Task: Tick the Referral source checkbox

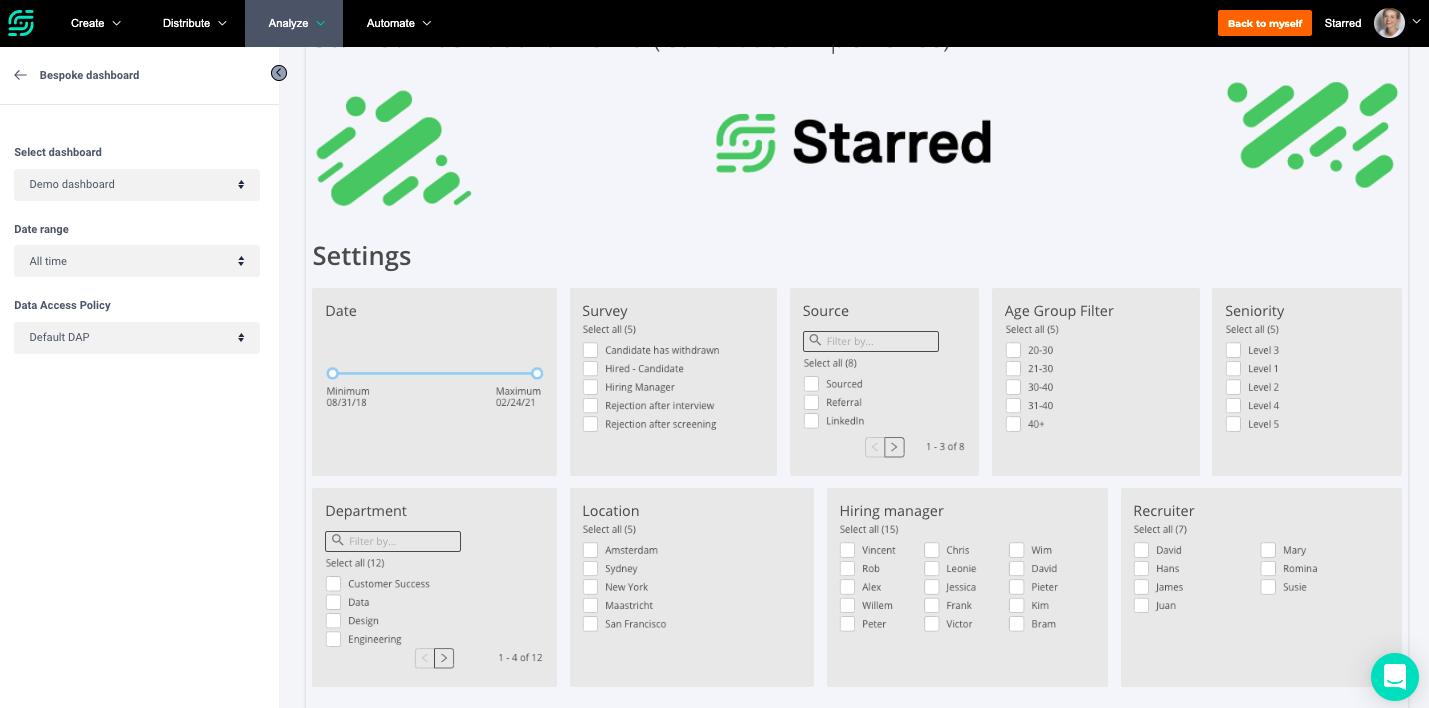Action: (x=812, y=402)
